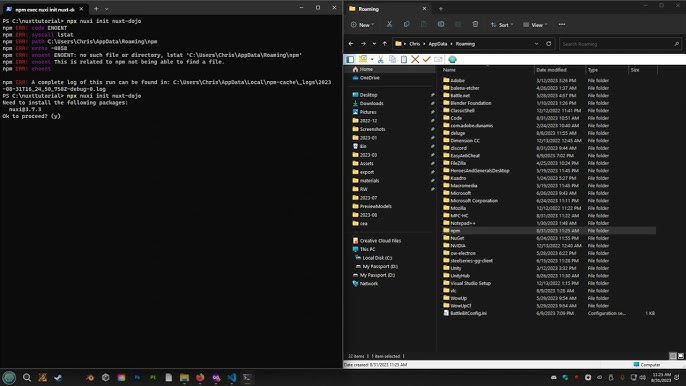Open Visual Studio Code from taskbar

[x=231, y=377]
